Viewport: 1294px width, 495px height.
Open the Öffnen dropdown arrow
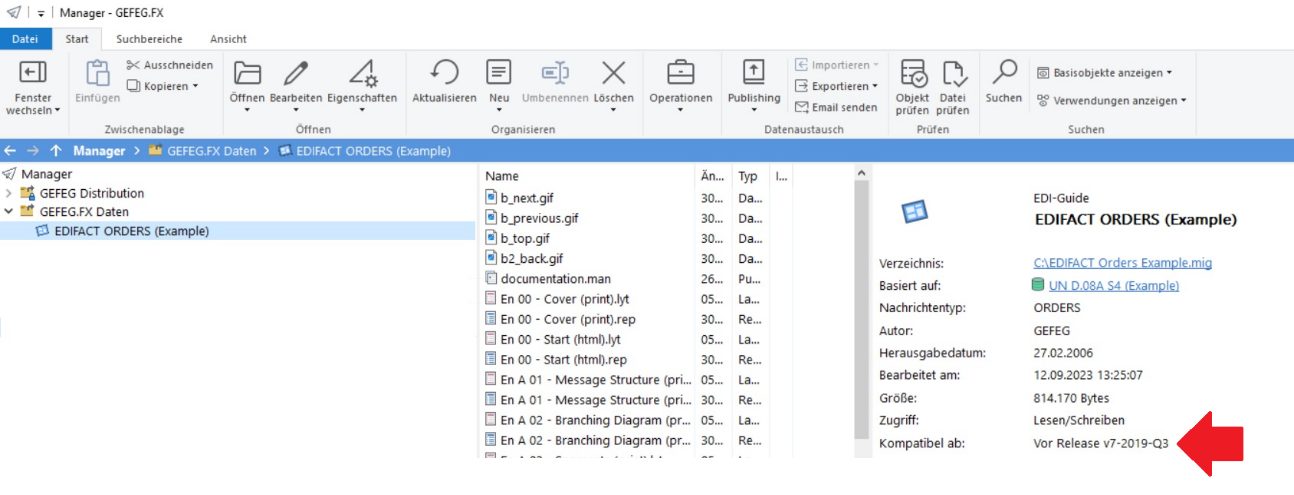click(x=247, y=110)
